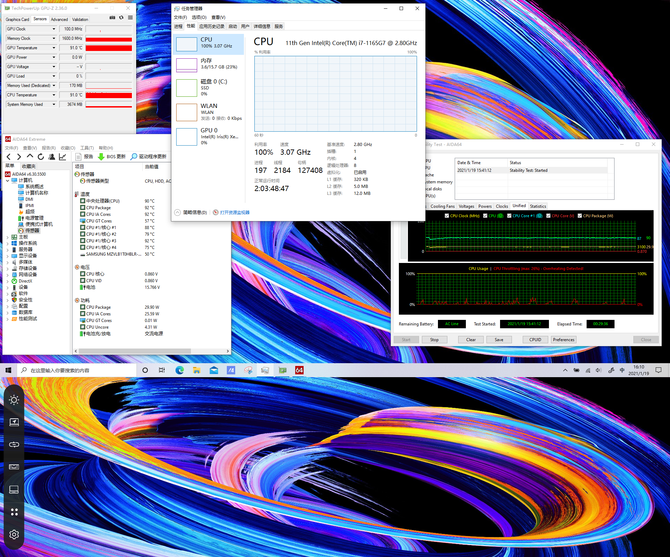Open the notification center icon

tap(658, 370)
